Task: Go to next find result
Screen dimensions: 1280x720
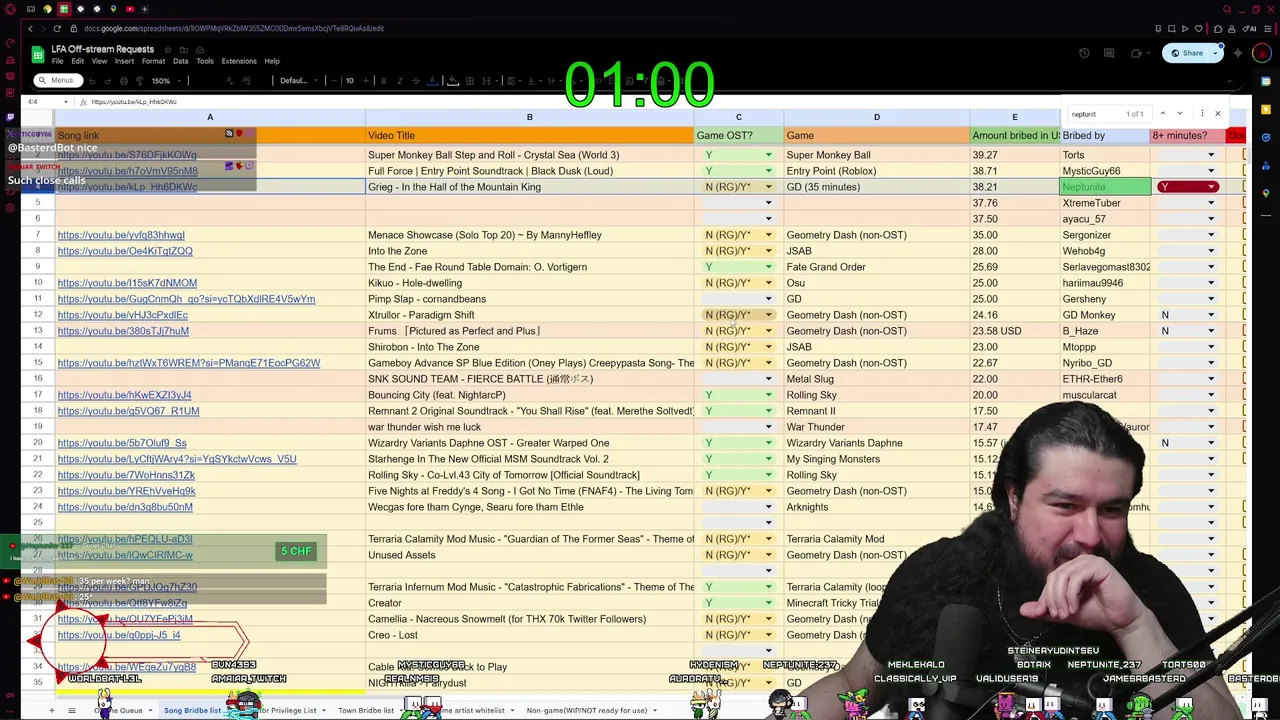Action: (1180, 113)
